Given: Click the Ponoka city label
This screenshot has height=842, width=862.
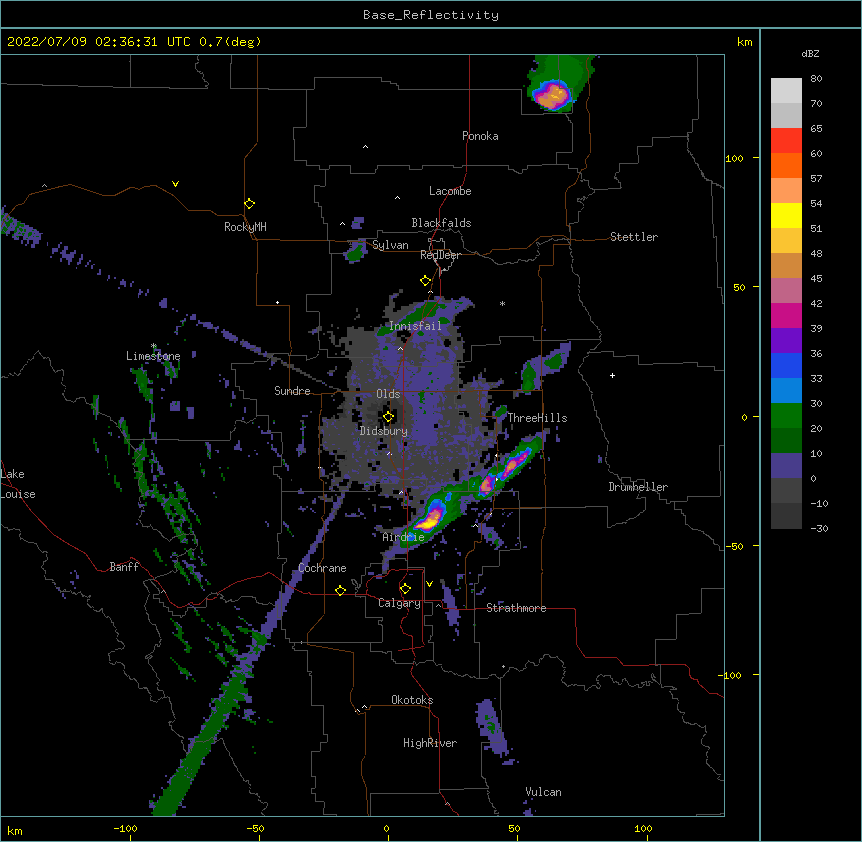Looking at the screenshot, I should point(480,136).
